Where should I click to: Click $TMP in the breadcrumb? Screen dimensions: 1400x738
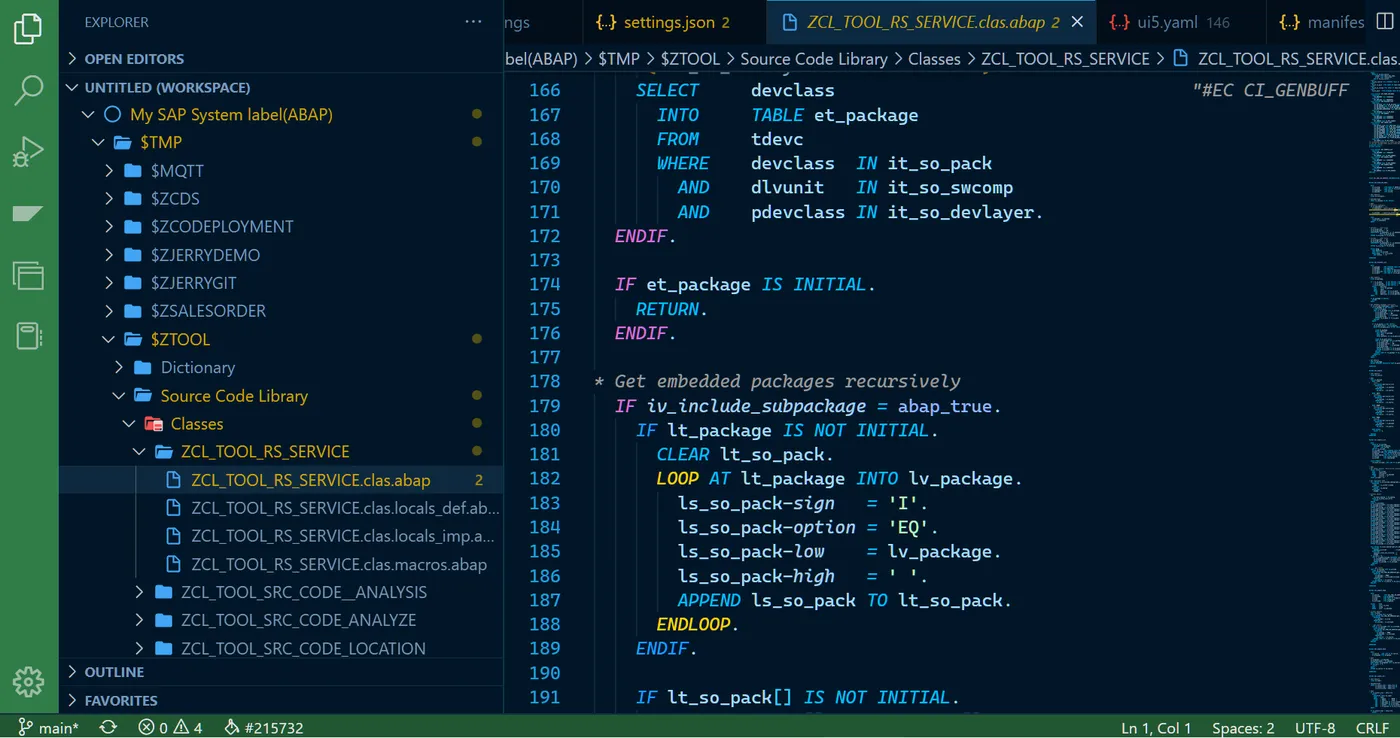619,59
